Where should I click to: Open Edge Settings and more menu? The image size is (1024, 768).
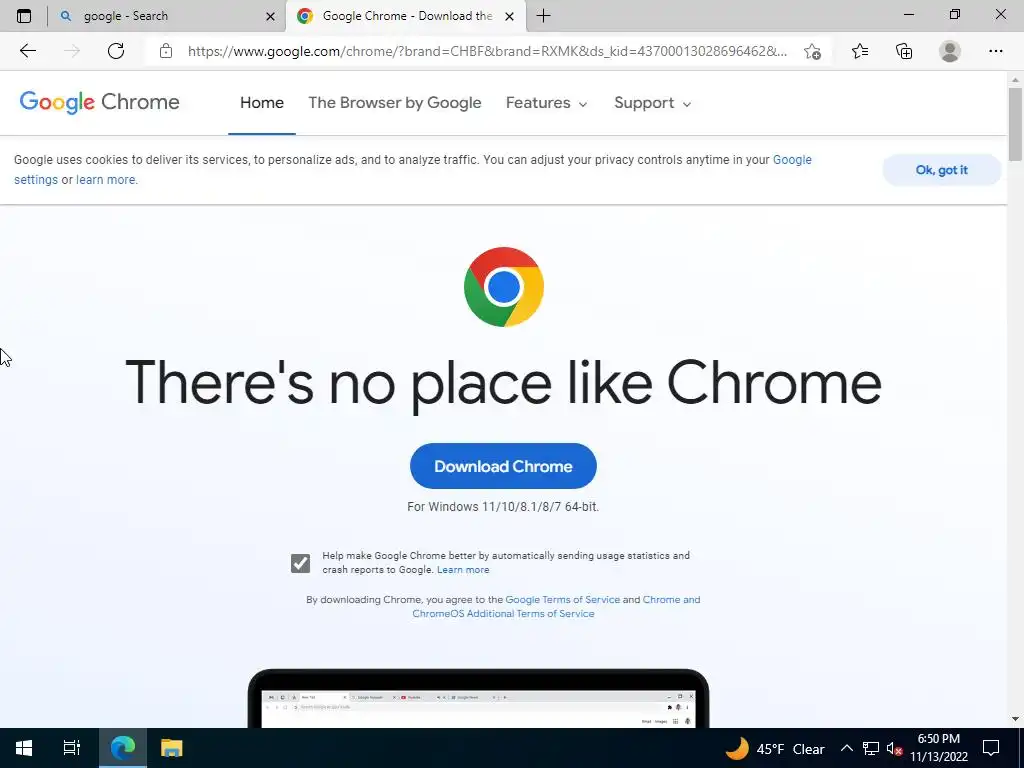995,51
